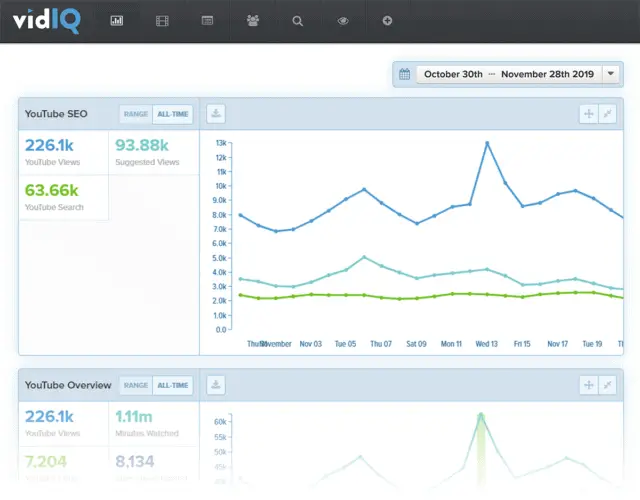640x500 pixels.
Task: Select the 226.1k YouTube Views metric in SEO
Action: pos(64,153)
